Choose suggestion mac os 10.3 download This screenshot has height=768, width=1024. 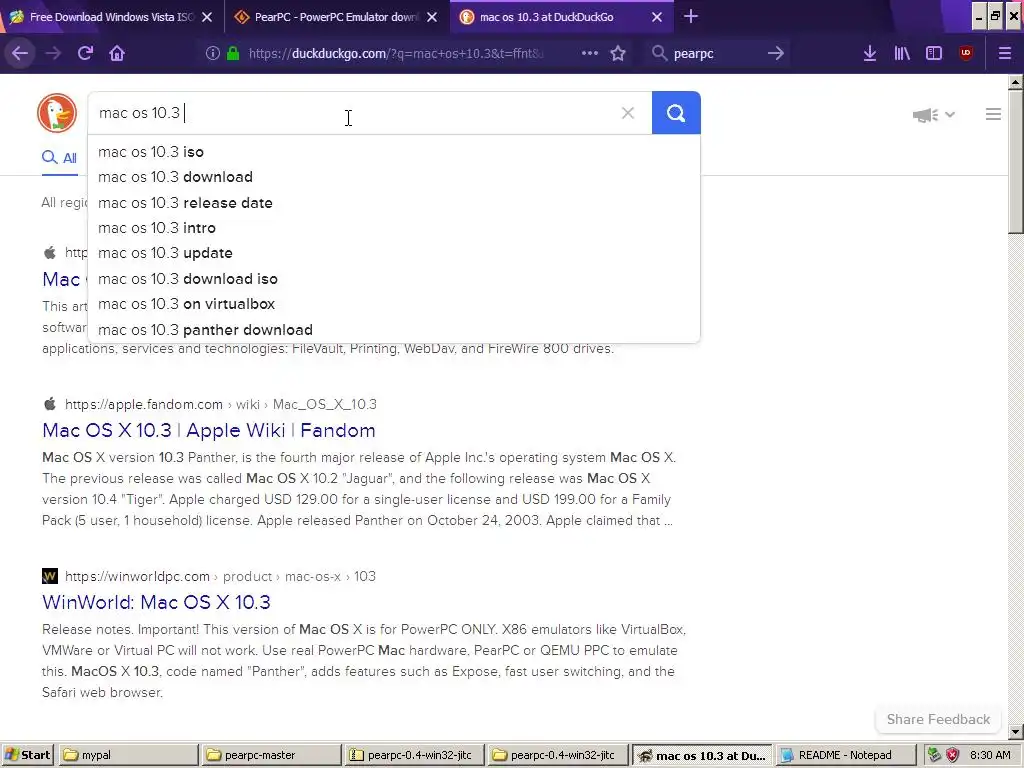(x=394, y=177)
